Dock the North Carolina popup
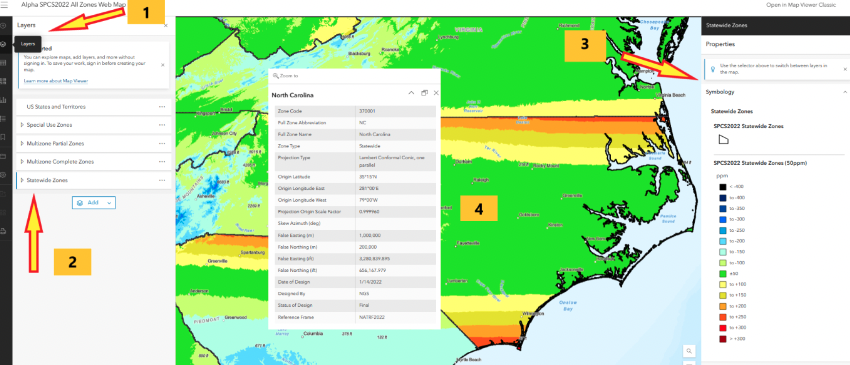 point(424,93)
